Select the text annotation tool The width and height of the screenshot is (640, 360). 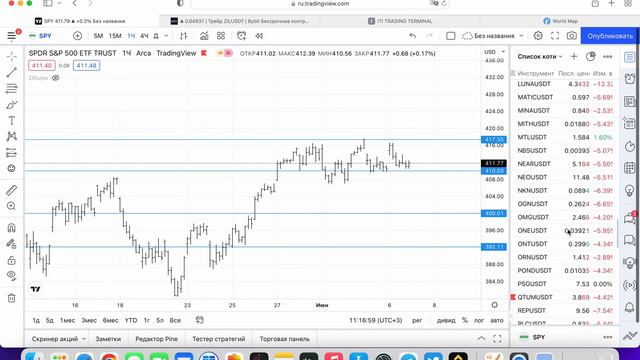tap(11, 120)
